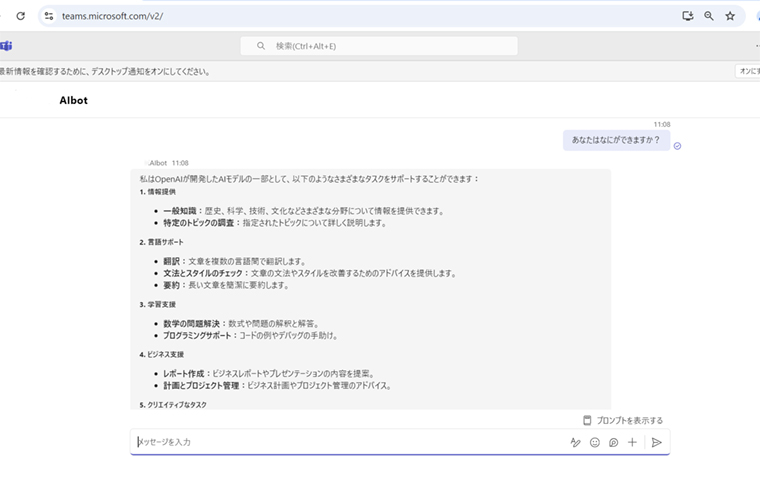Click the send message arrow icon

tap(656, 442)
